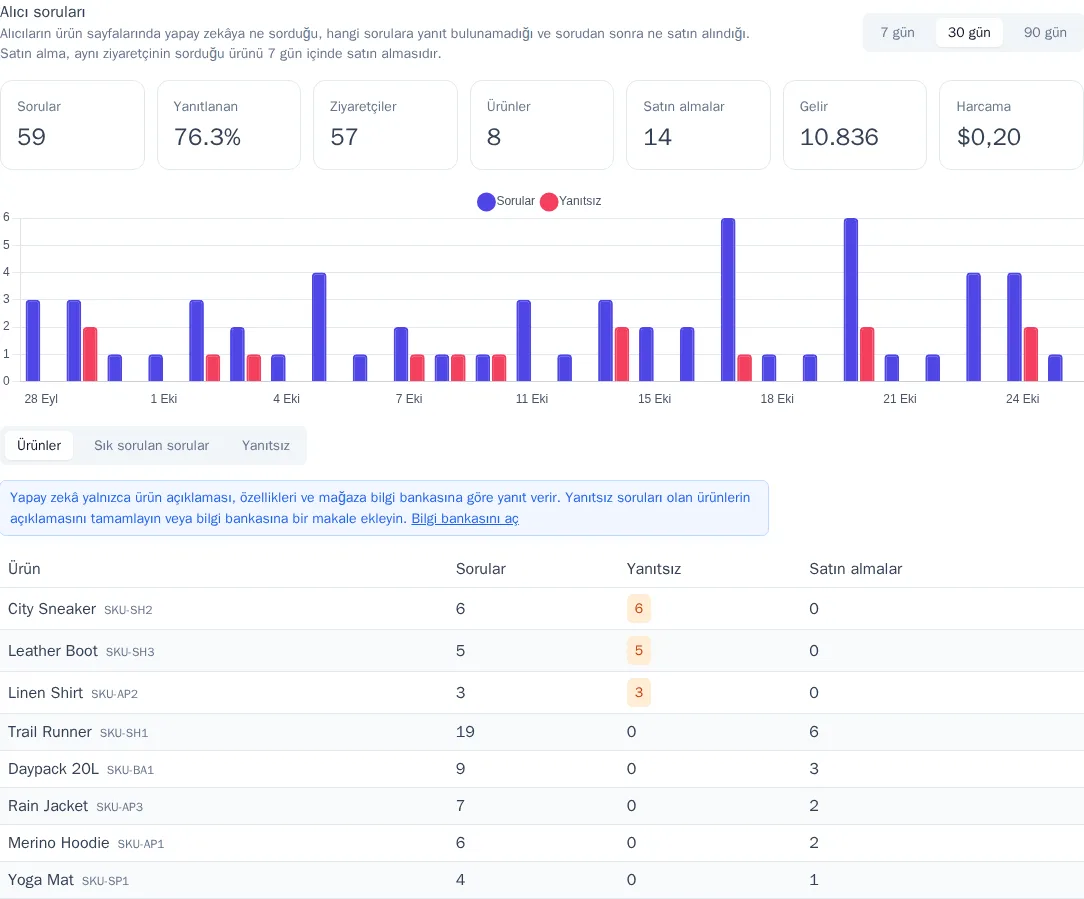The image size is (1084, 899).
Task: Toggle the Yanıtsız legend series
Action: coord(570,201)
